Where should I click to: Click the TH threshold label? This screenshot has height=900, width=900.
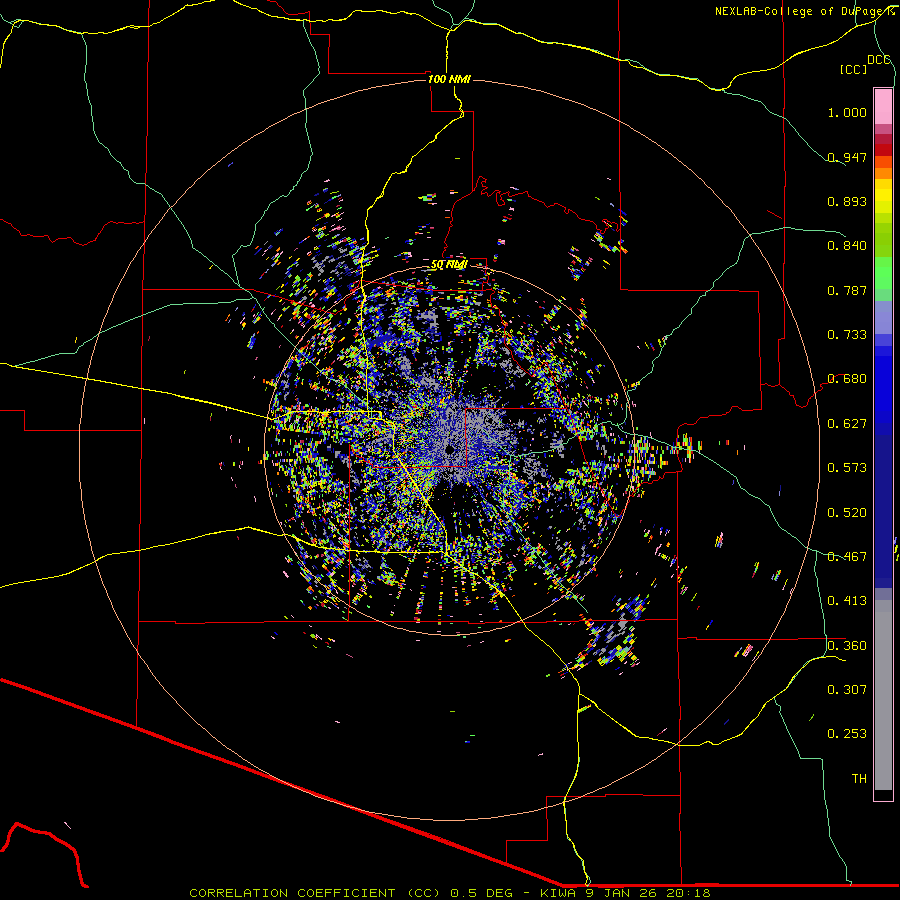tap(859, 779)
